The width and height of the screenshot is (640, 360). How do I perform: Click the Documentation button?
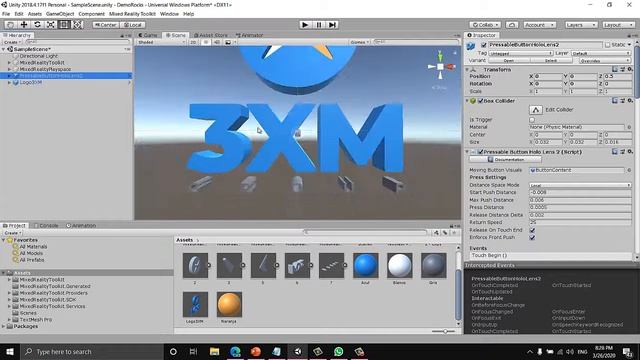[506, 160]
